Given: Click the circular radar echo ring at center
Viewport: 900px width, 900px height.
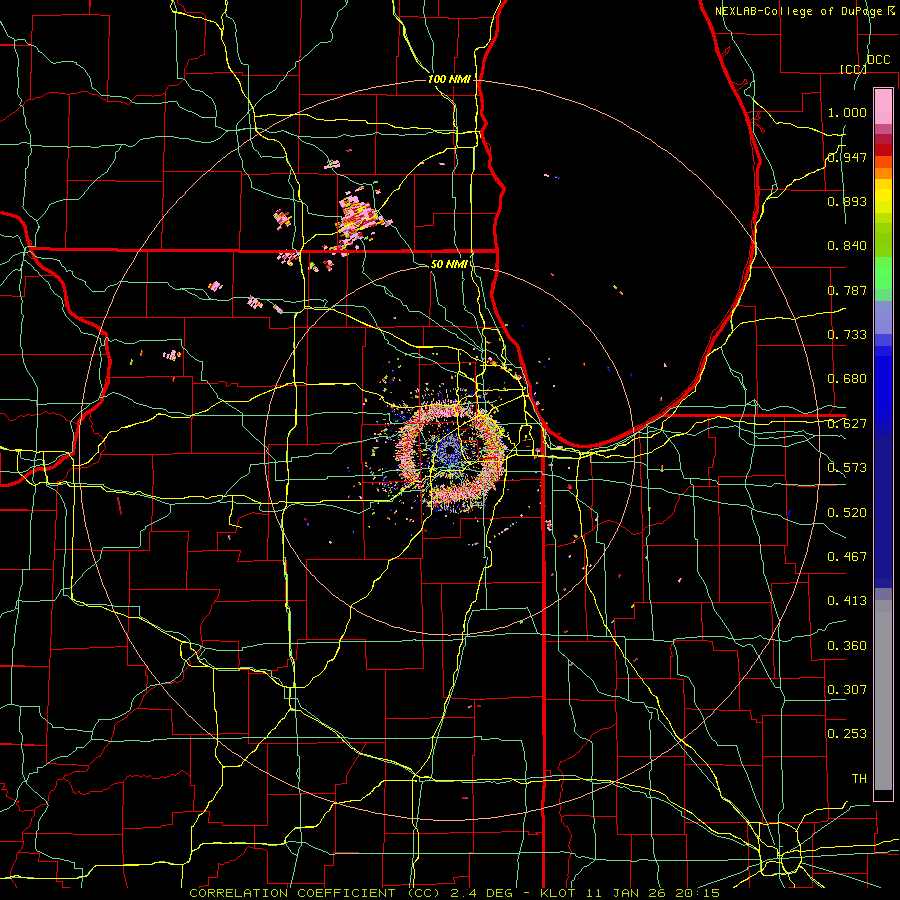Looking at the screenshot, I should click(x=451, y=453).
